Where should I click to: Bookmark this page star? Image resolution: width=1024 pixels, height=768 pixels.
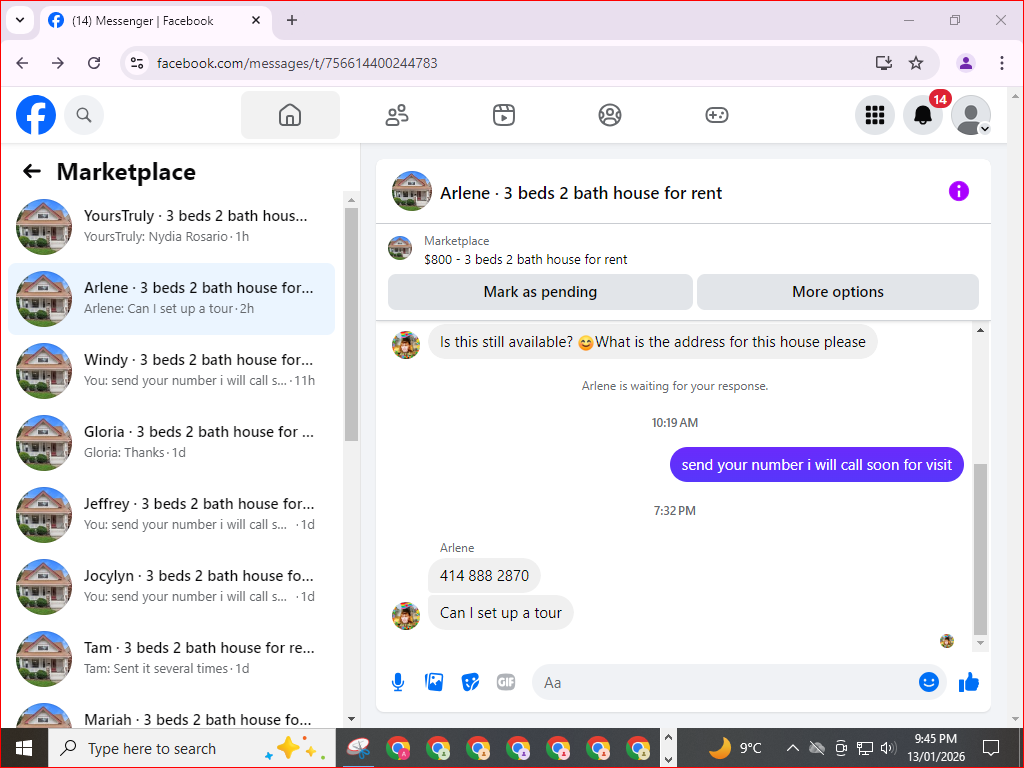point(916,63)
